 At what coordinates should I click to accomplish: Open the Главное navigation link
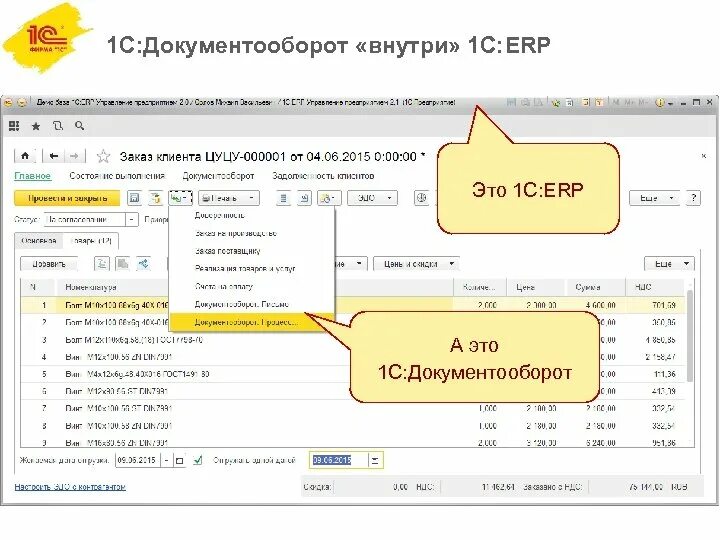[32, 176]
